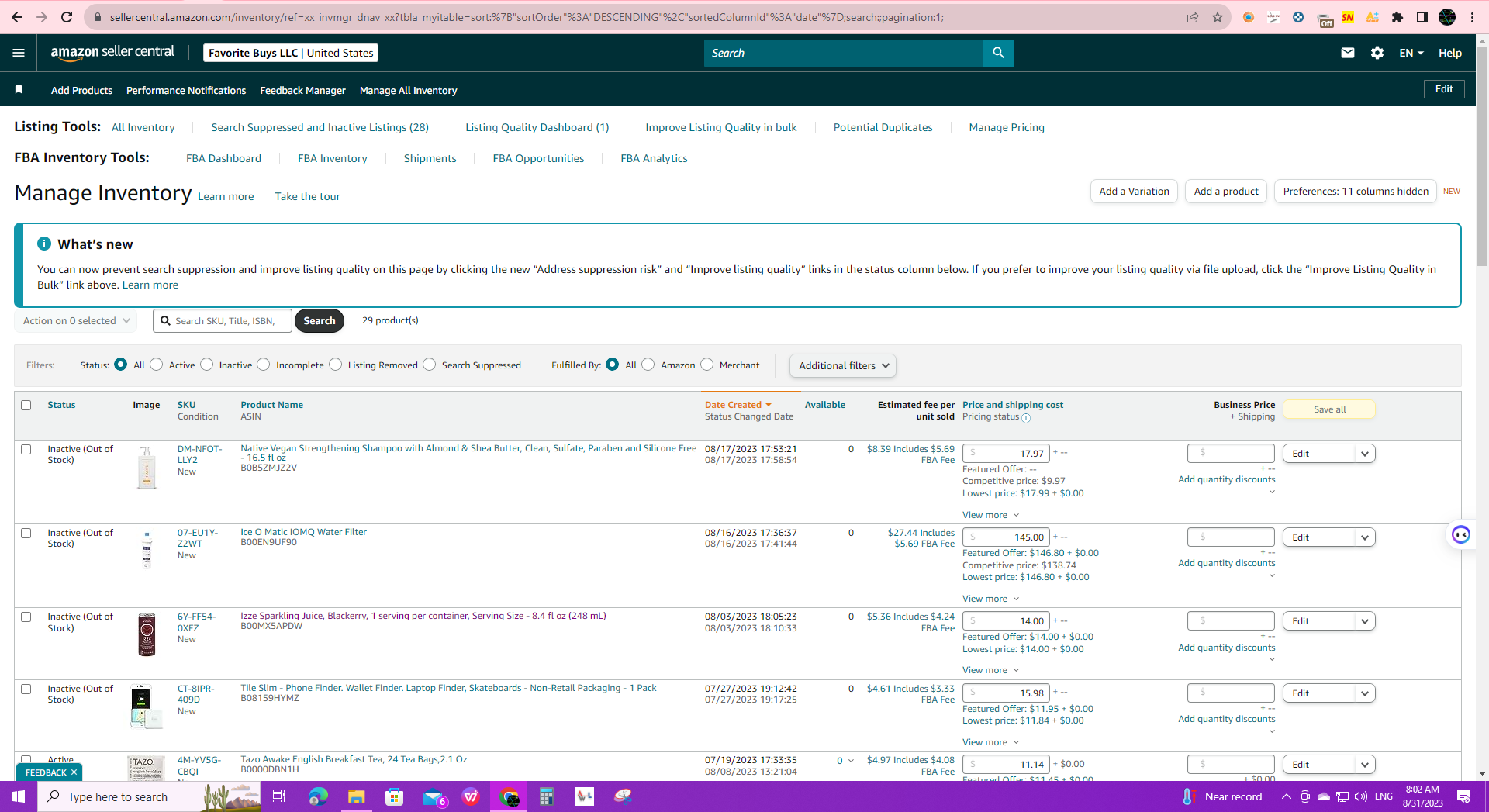Open the browser extensions puzzle icon
Image resolution: width=1489 pixels, height=812 pixels.
[1397, 17]
